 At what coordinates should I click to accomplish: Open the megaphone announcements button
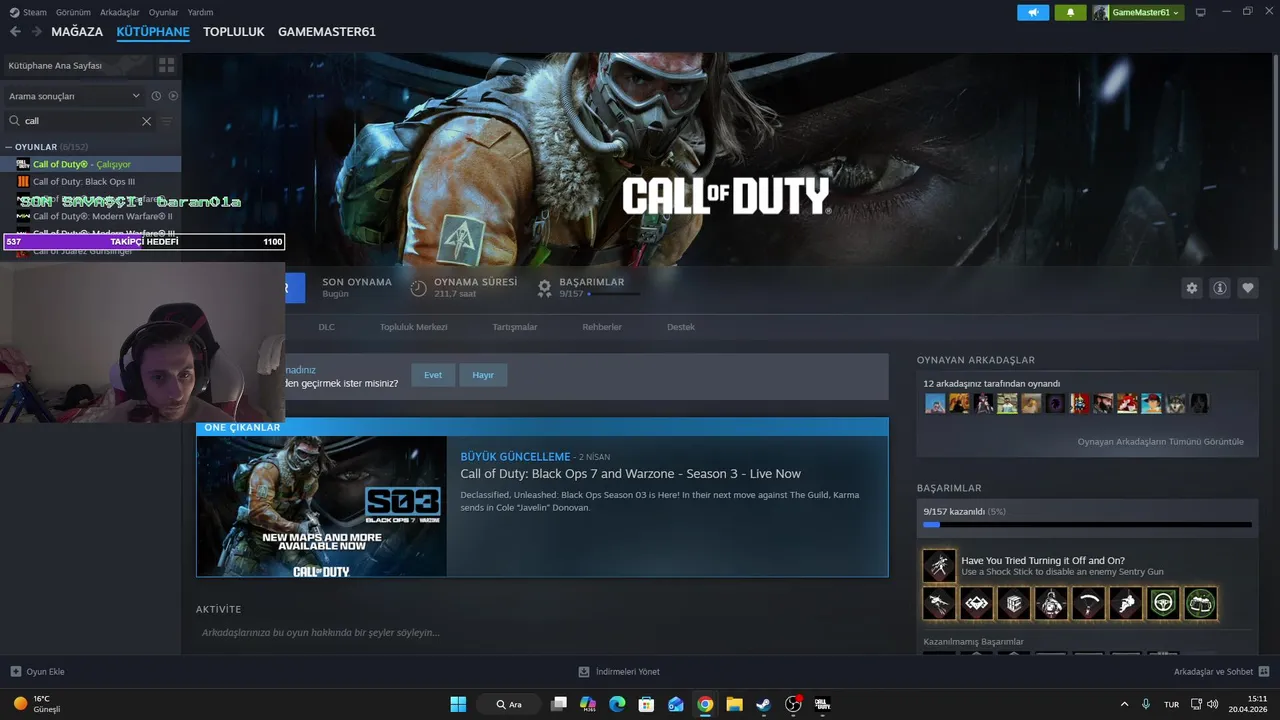1033,12
